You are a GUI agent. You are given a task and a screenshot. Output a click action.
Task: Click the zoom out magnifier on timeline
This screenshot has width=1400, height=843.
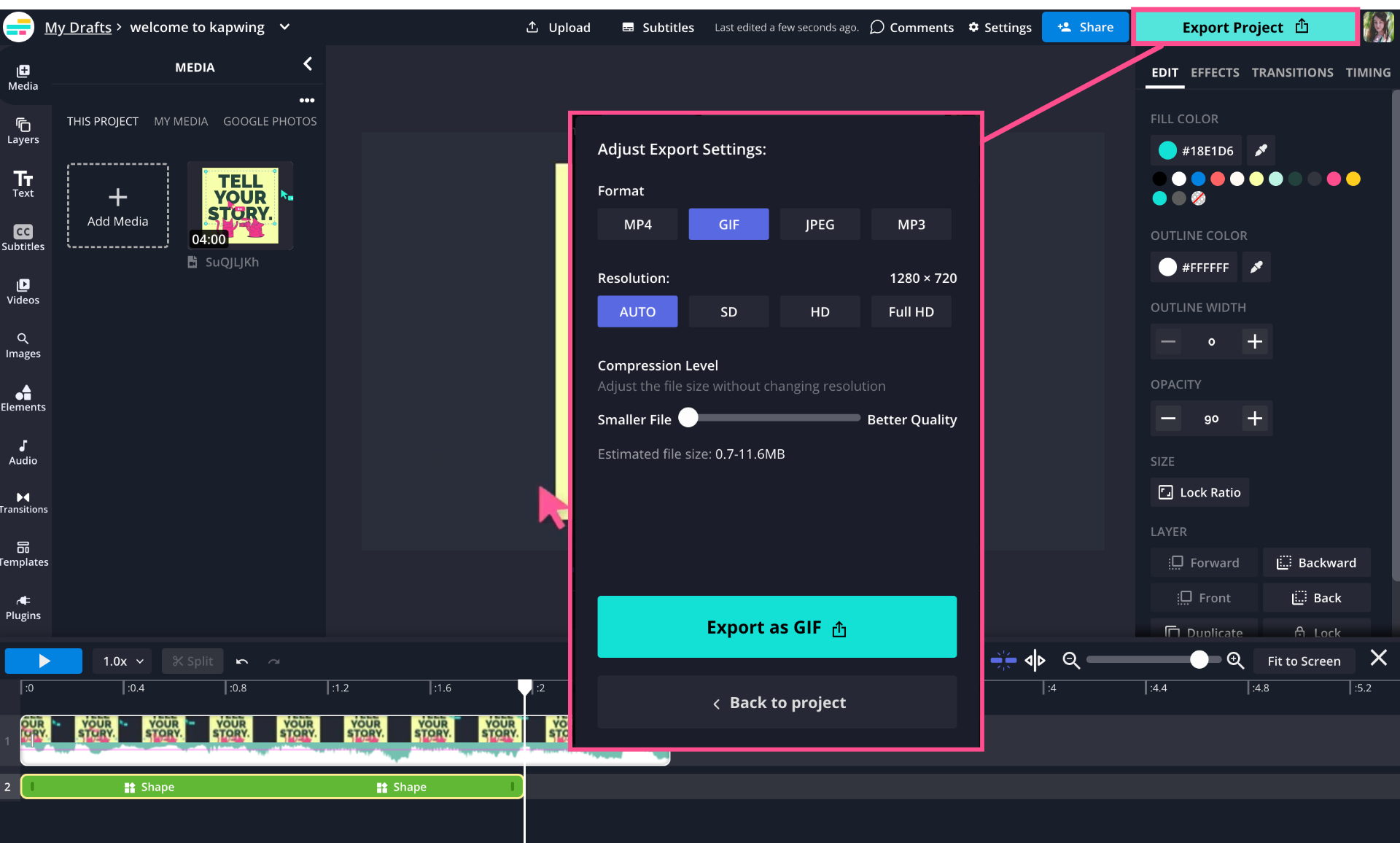[x=1070, y=661]
